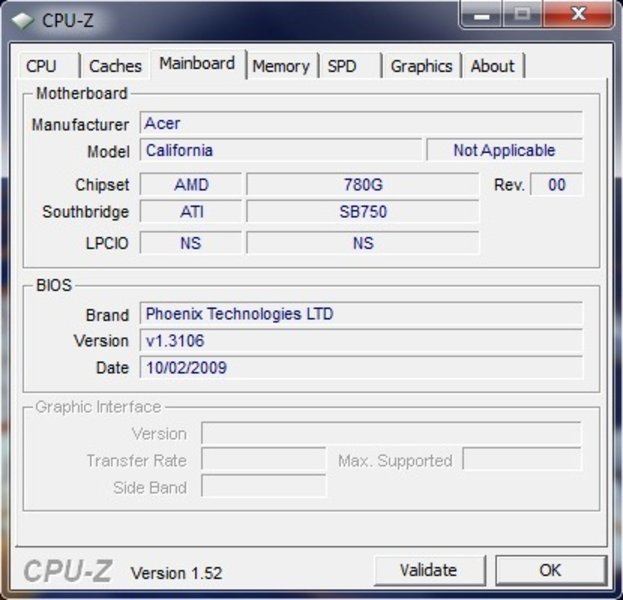The image size is (623, 600).
Task: Click the disabled maximize button
Action: point(523,14)
